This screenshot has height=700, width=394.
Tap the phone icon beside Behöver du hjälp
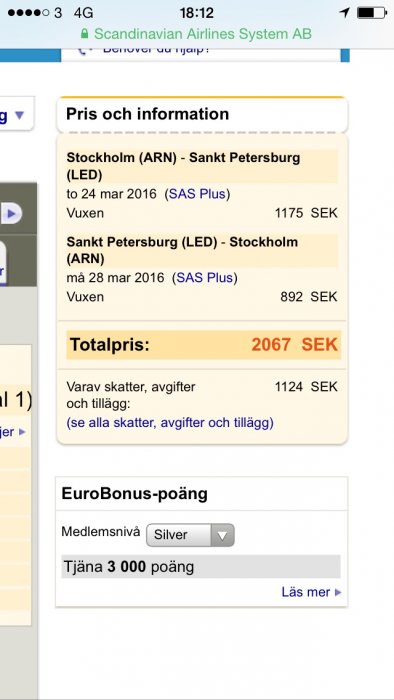(x=84, y=50)
